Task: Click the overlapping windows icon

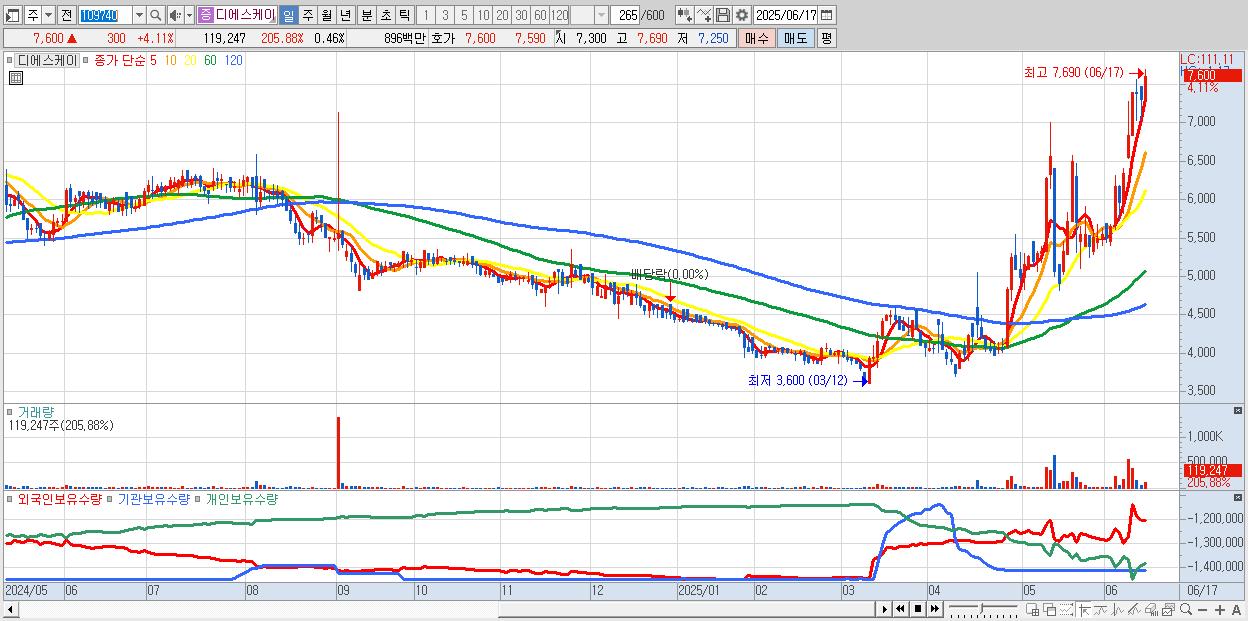Action: tap(1051, 610)
